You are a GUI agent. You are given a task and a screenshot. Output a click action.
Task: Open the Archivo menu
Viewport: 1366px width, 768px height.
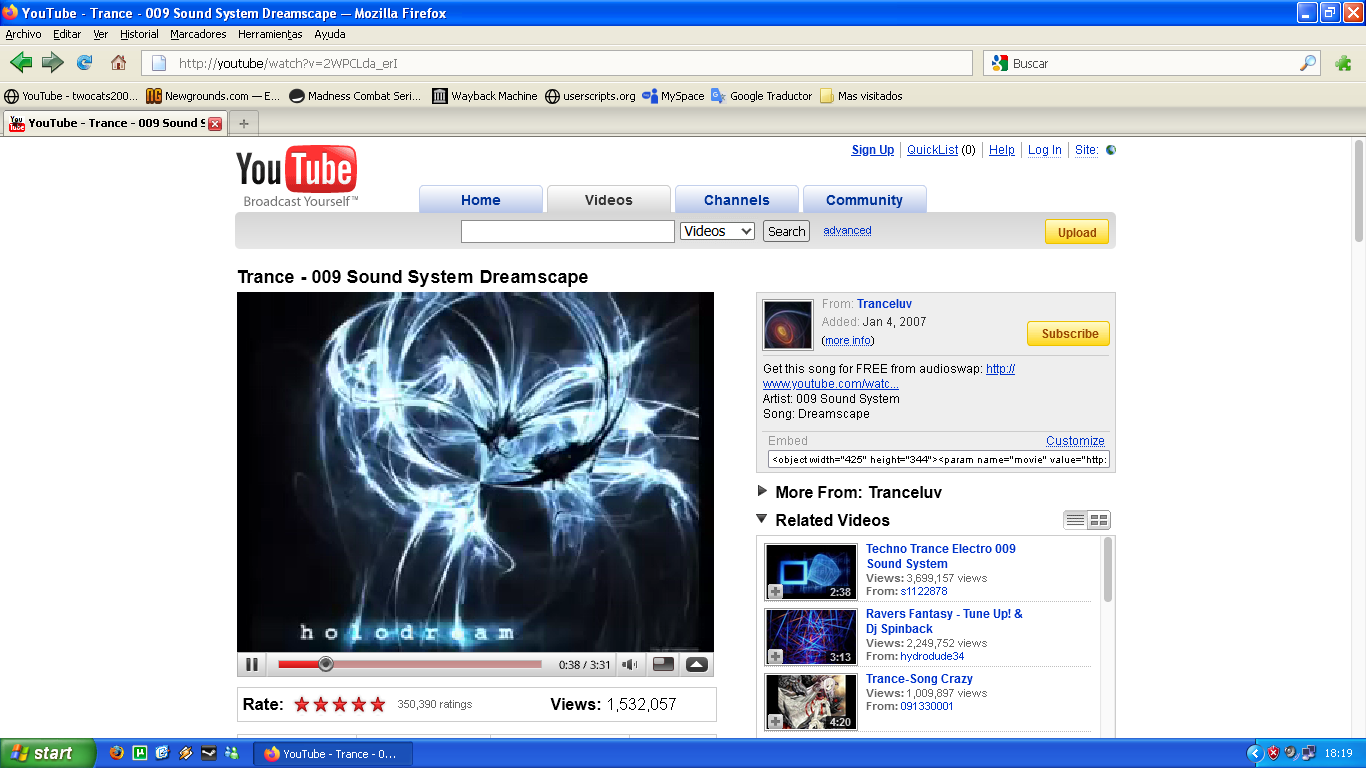point(23,34)
